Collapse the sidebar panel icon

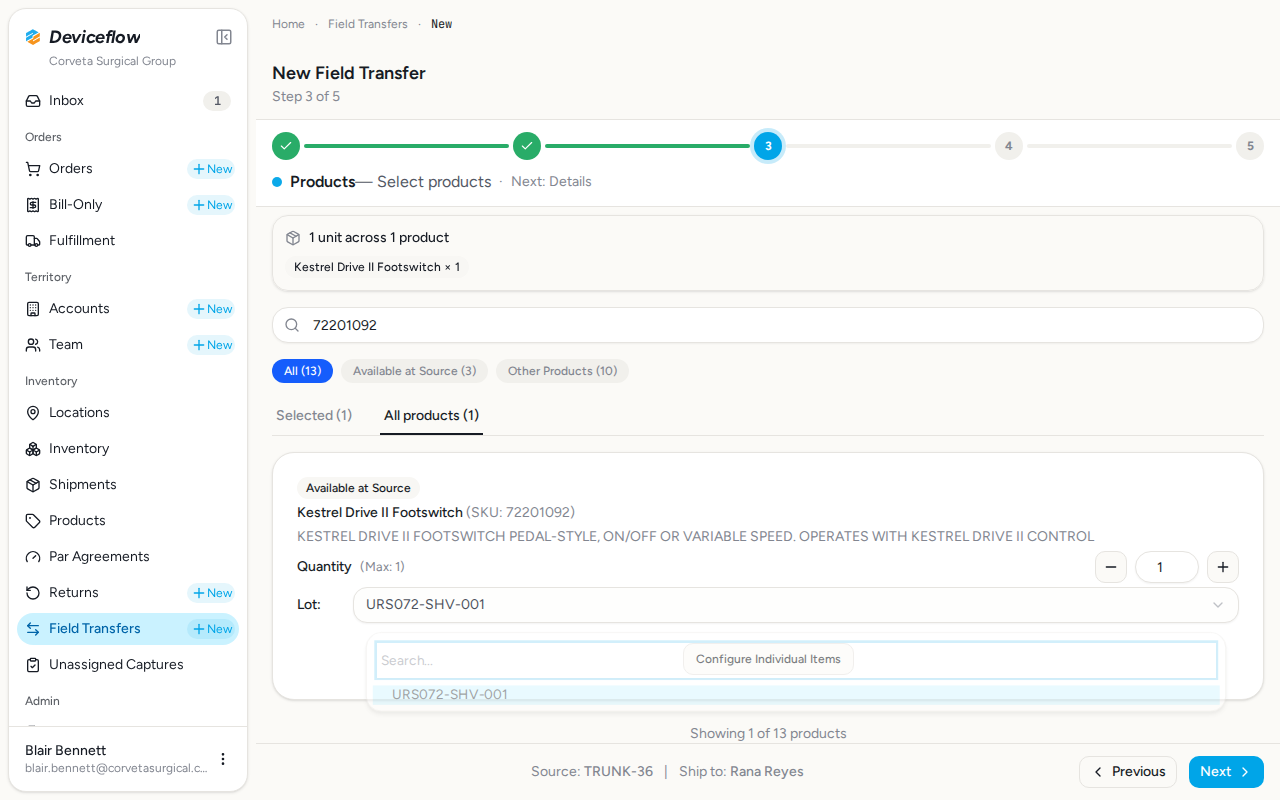point(224,37)
